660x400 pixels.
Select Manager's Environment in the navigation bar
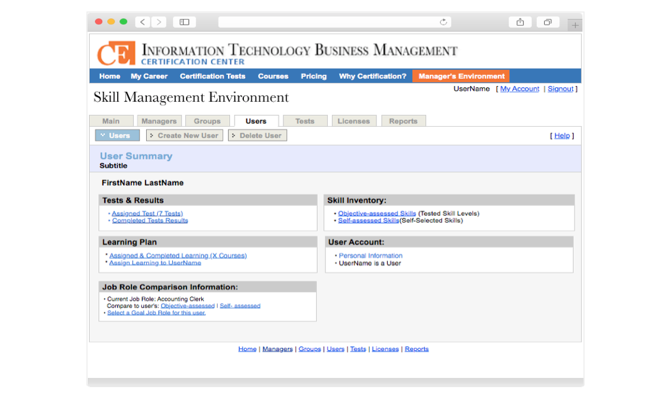click(x=460, y=76)
